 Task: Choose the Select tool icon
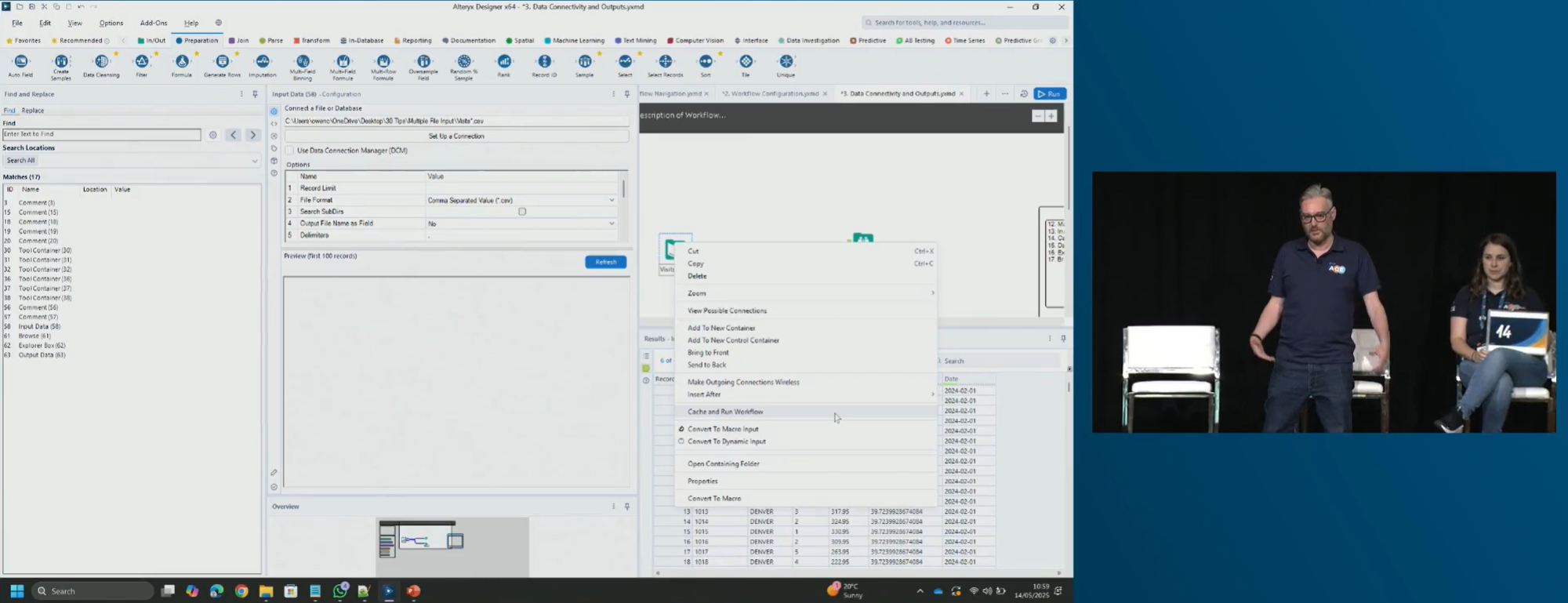pos(625,62)
